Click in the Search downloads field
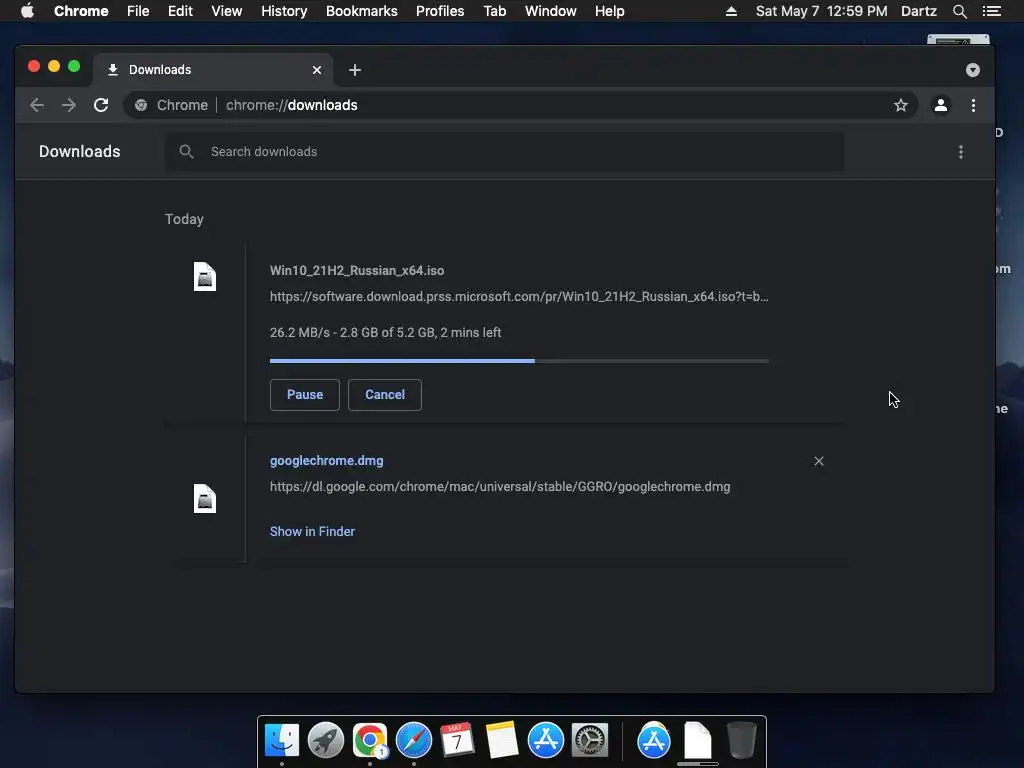Viewport: 1024px width, 768px height. (x=504, y=152)
